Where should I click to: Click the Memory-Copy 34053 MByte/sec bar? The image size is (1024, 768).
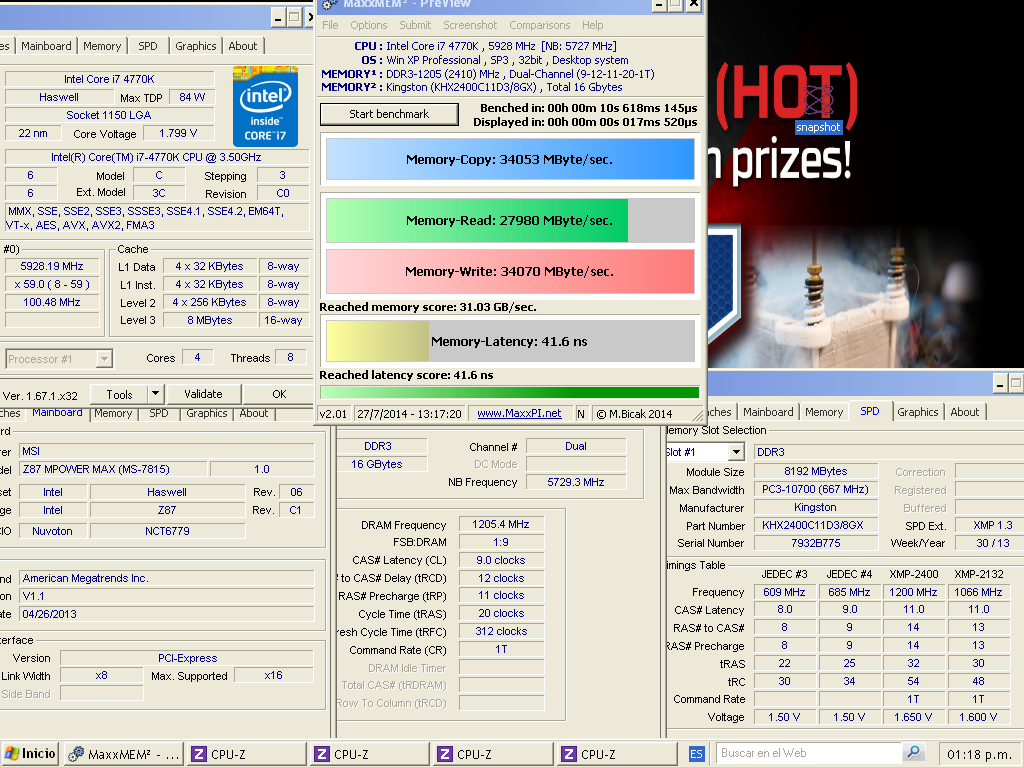509,159
